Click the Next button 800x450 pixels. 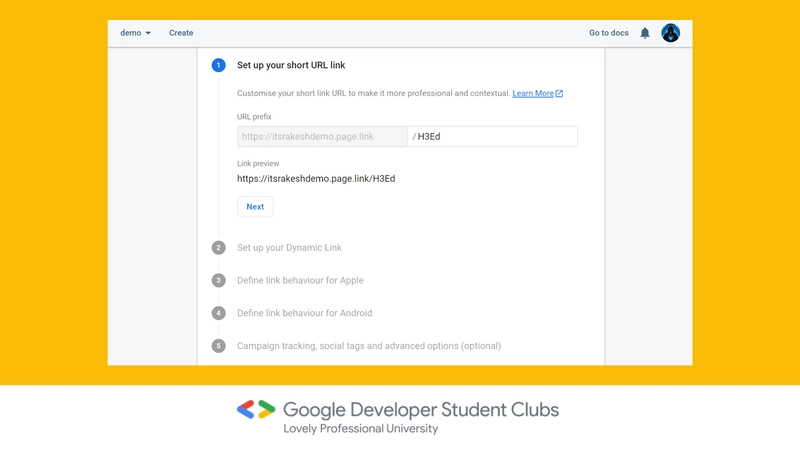[255, 207]
